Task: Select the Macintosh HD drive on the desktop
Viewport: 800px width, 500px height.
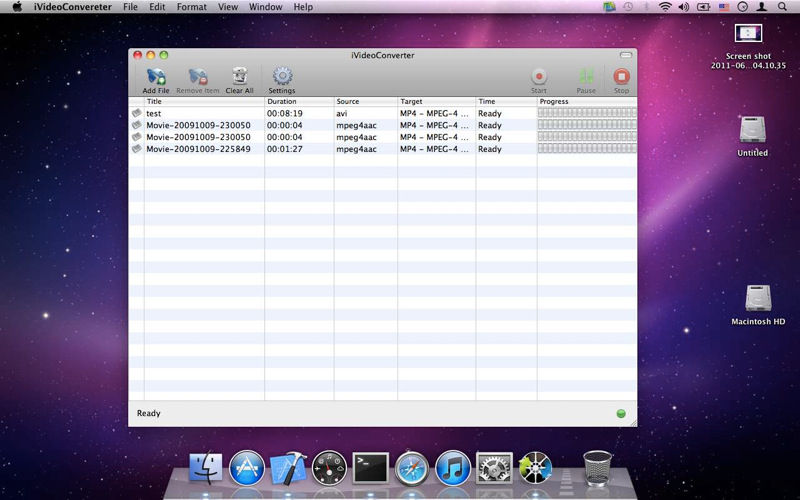Action: [758, 305]
